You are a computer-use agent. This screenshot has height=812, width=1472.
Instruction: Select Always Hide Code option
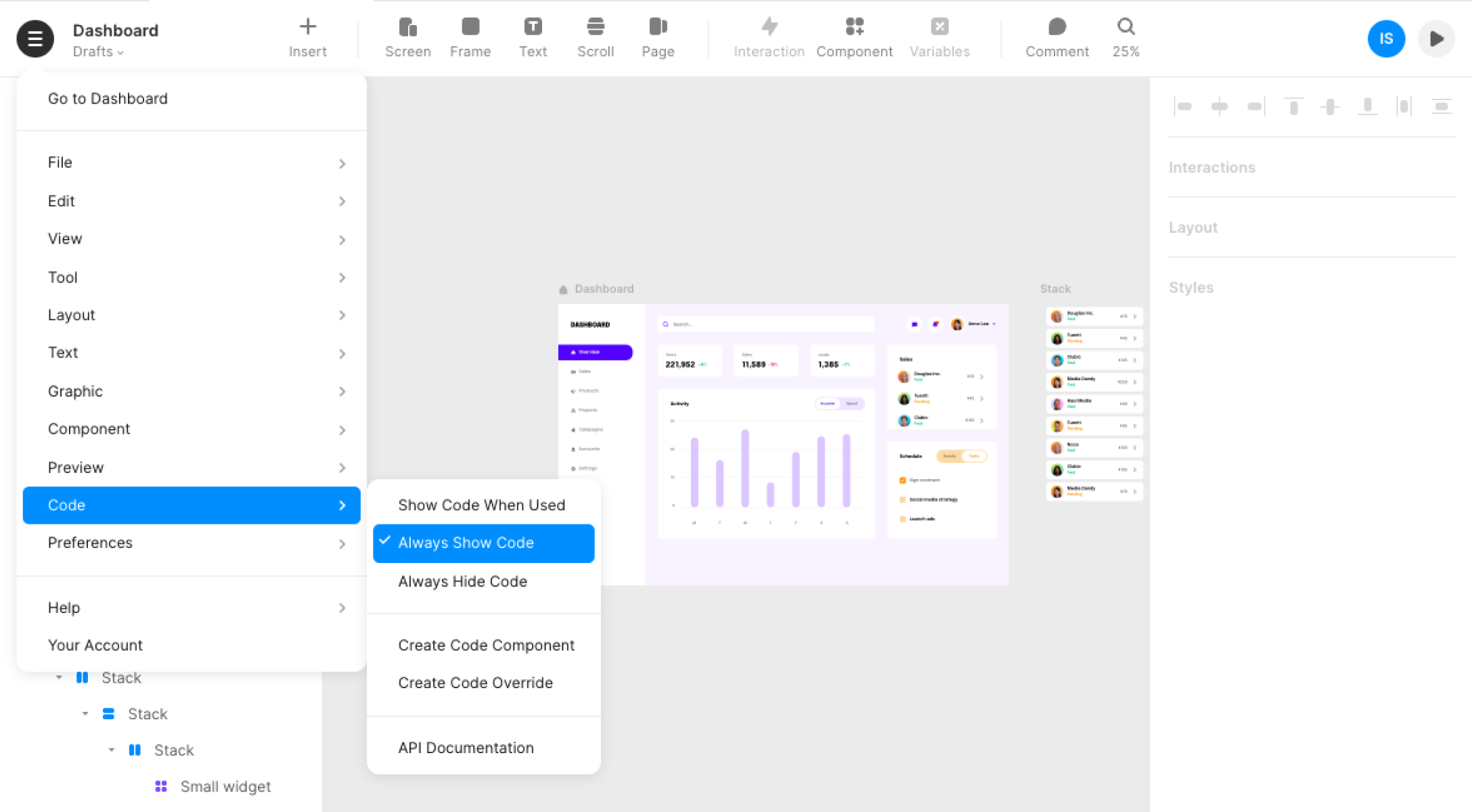tap(463, 581)
